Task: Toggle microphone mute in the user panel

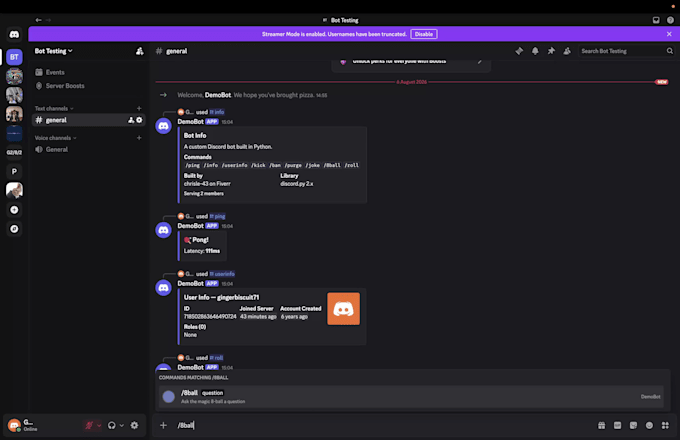Action: [x=89, y=425]
